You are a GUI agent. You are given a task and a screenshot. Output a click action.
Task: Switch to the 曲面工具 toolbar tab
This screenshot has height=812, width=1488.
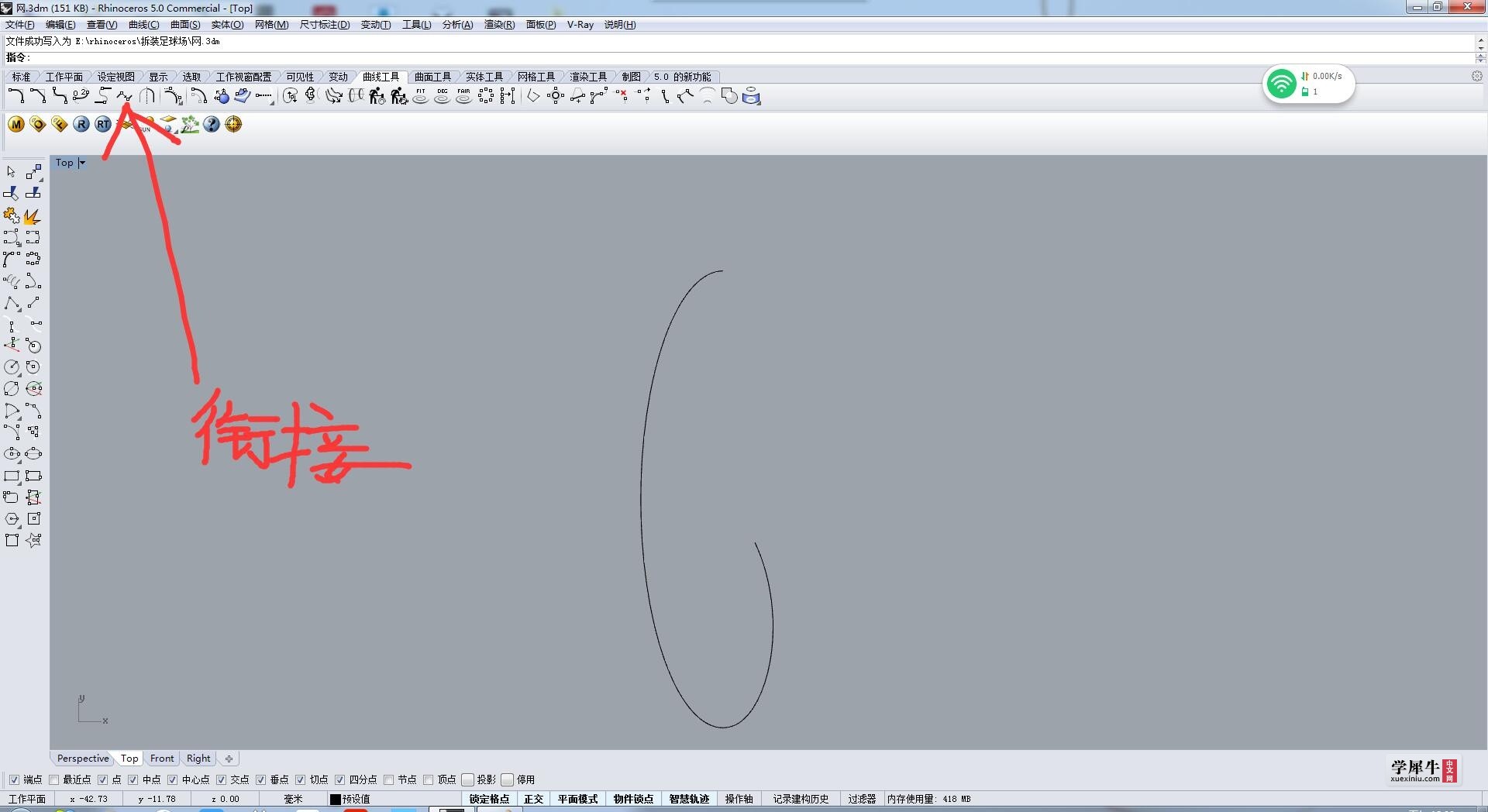coord(432,77)
